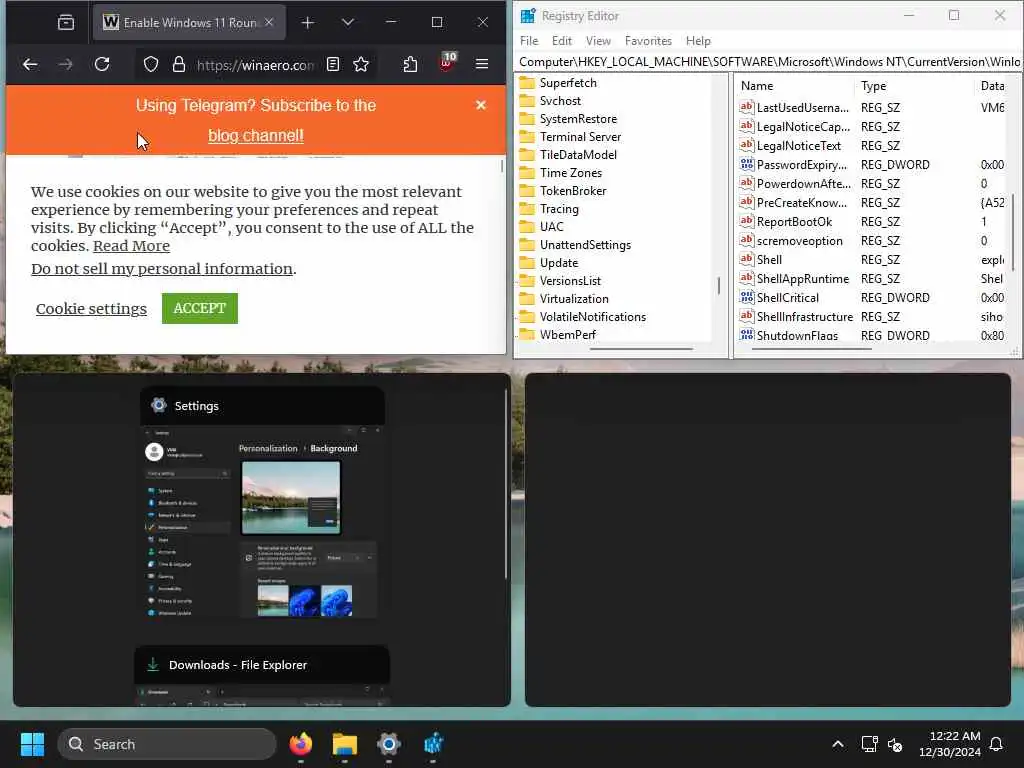
Task: Select the VersionsList key
Action: 570,281
